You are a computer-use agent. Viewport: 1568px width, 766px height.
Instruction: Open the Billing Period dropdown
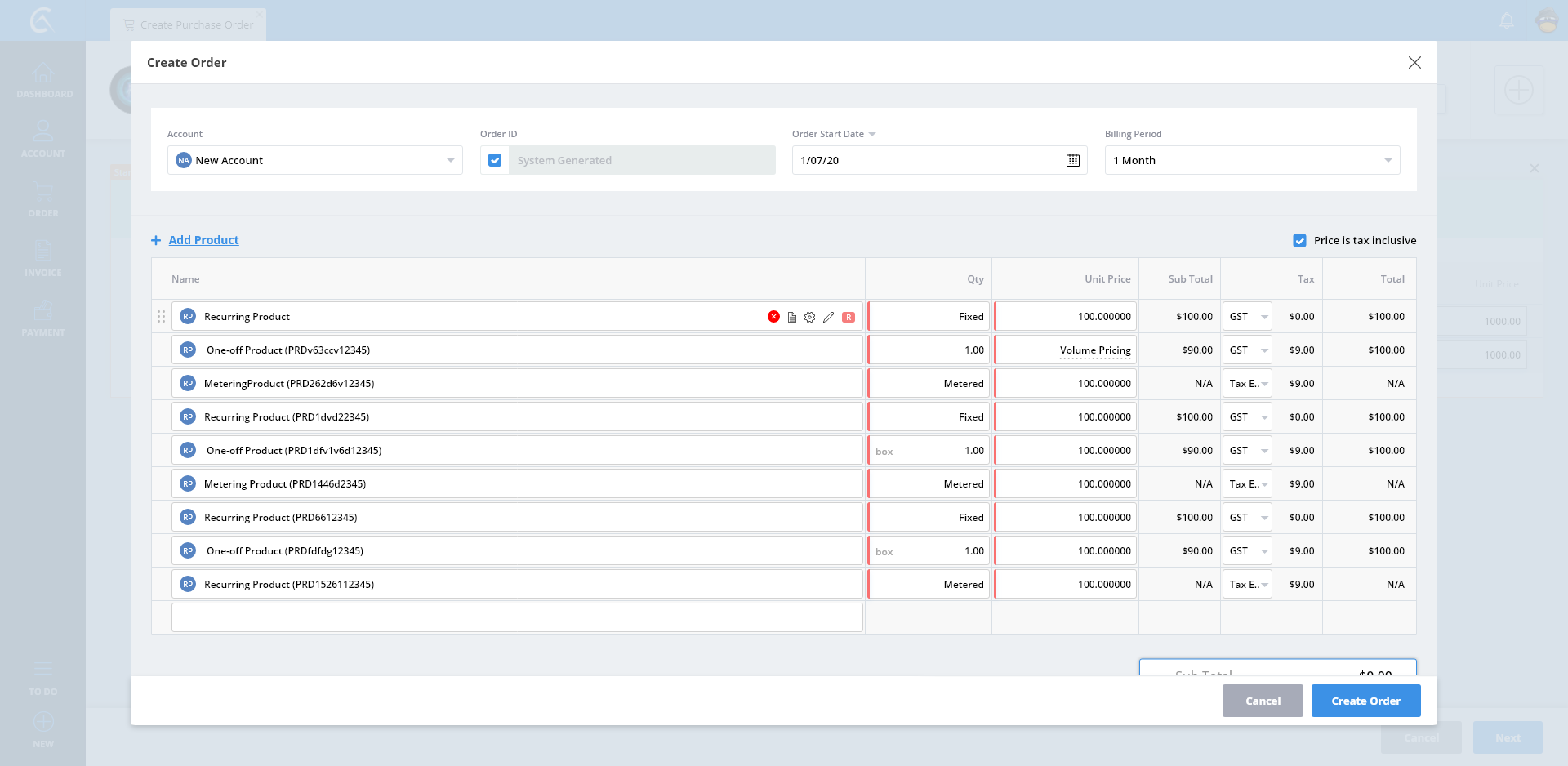point(1387,160)
